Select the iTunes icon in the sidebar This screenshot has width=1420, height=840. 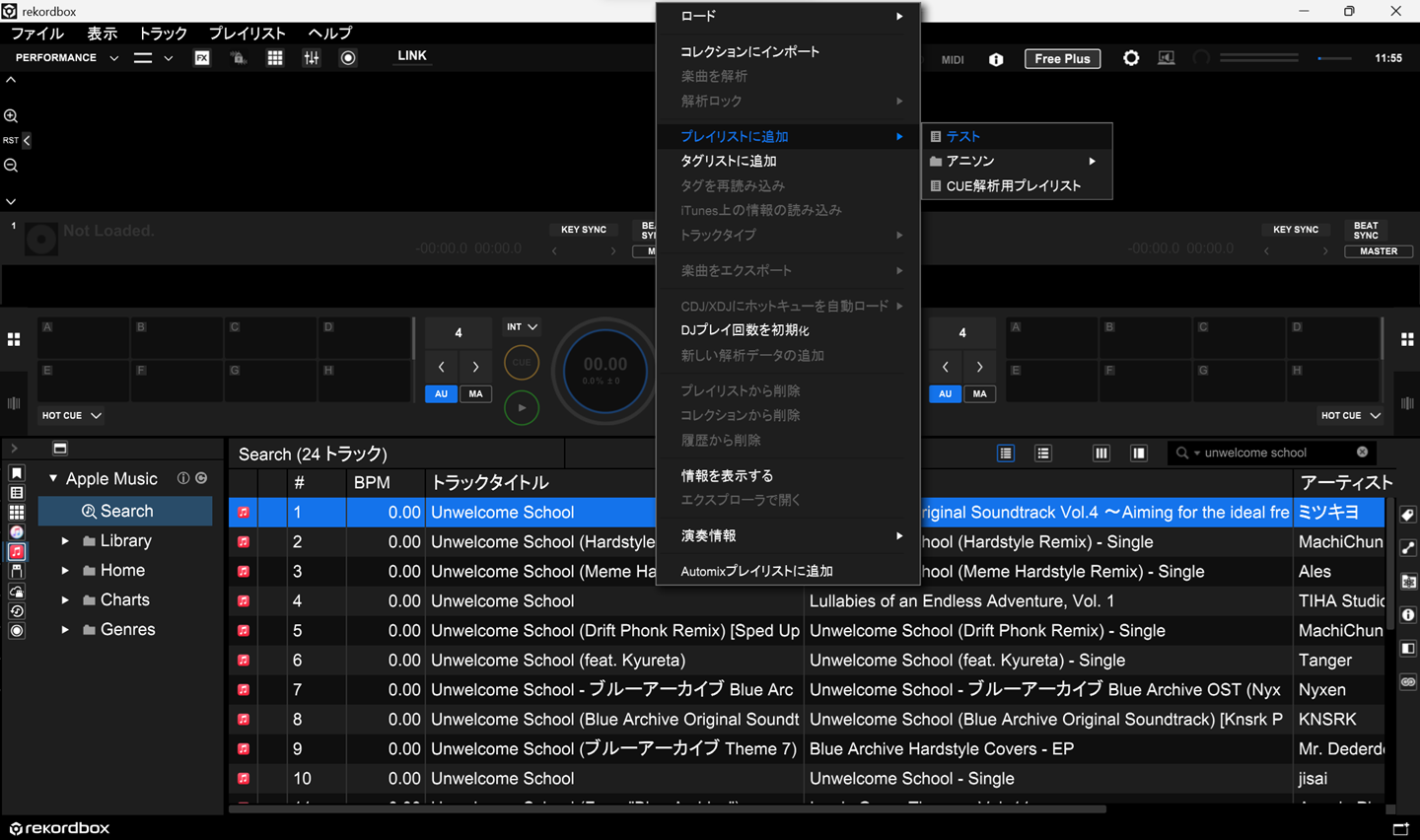[16, 532]
